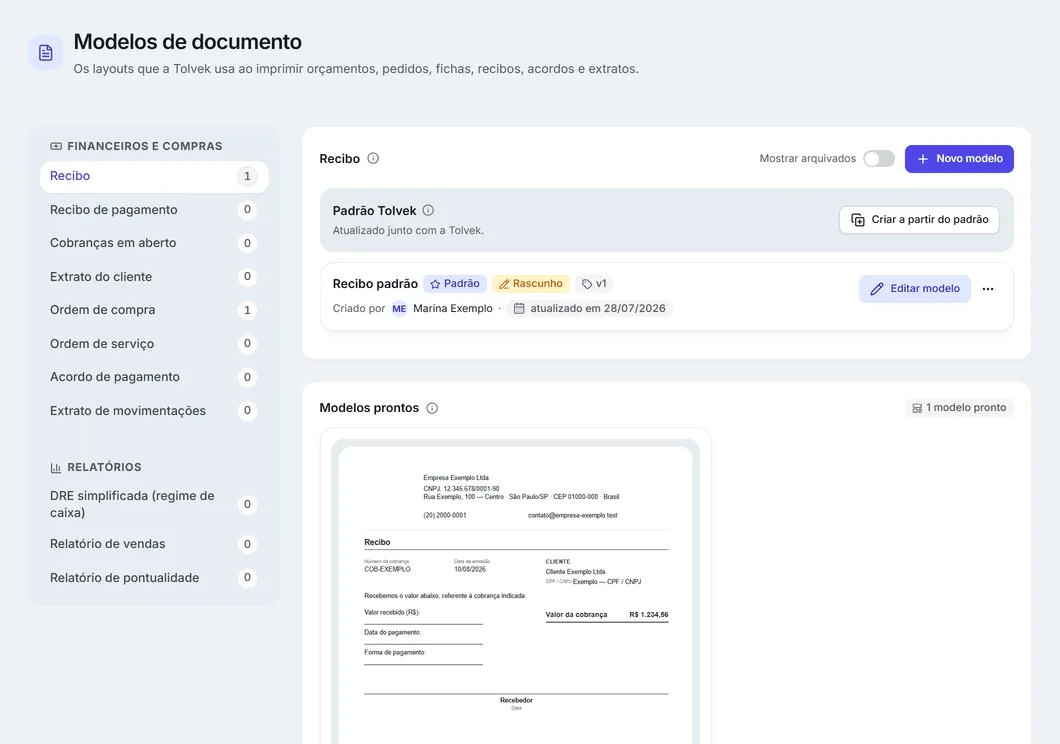Open the receipt template preview thumbnail

(x=516, y=591)
